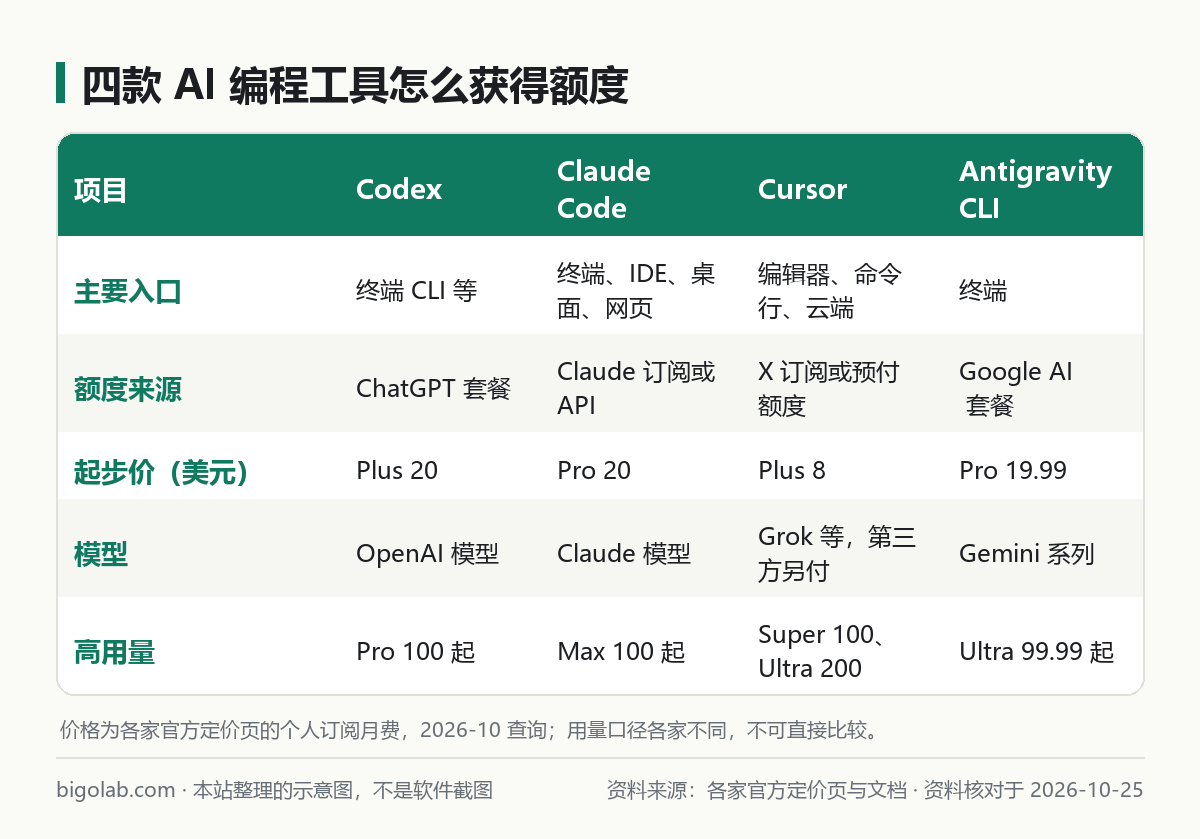Click the cell Claude 模型
The image size is (1200, 839).
(624, 553)
